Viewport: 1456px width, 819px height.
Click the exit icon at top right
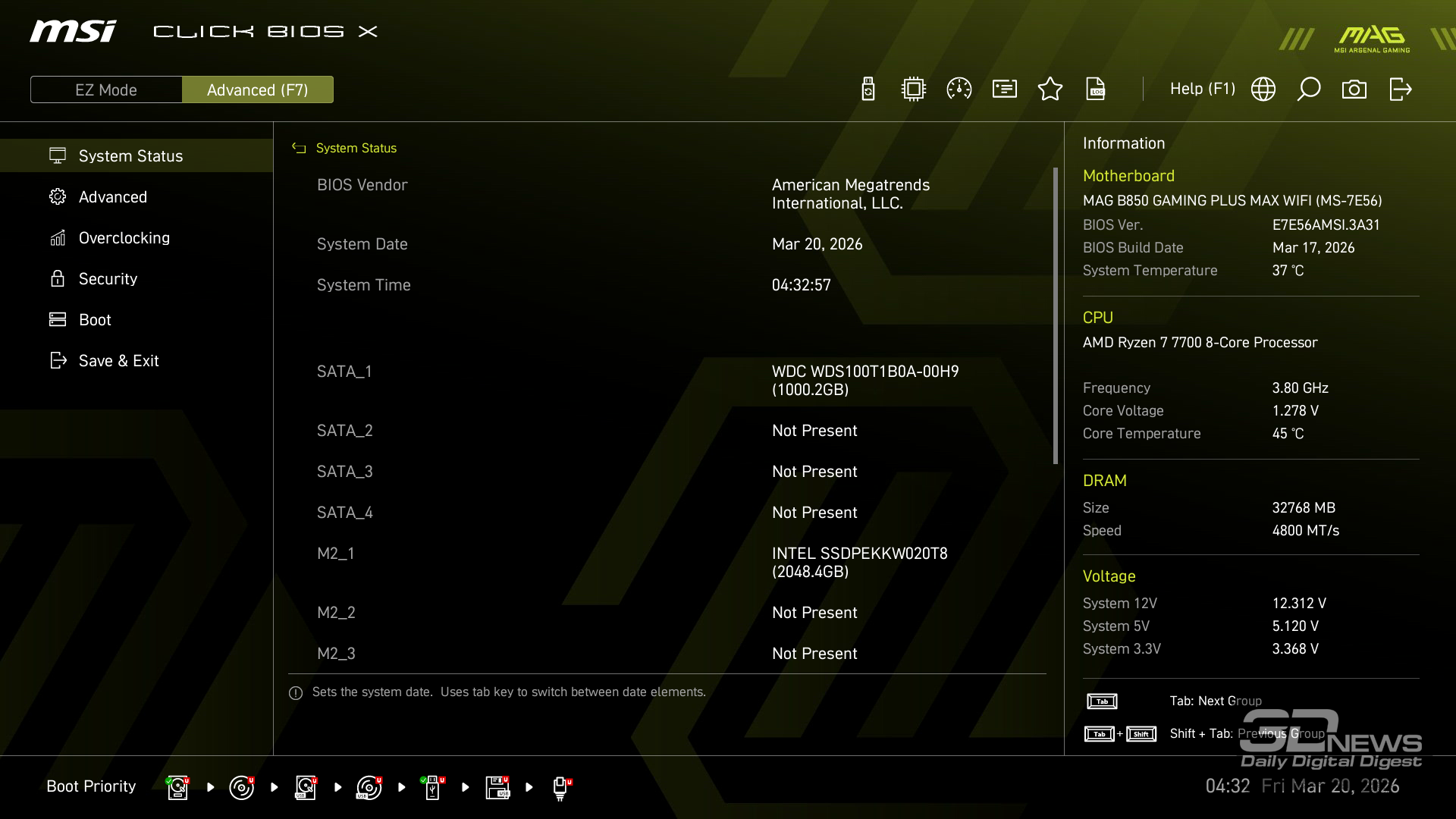(x=1400, y=89)
